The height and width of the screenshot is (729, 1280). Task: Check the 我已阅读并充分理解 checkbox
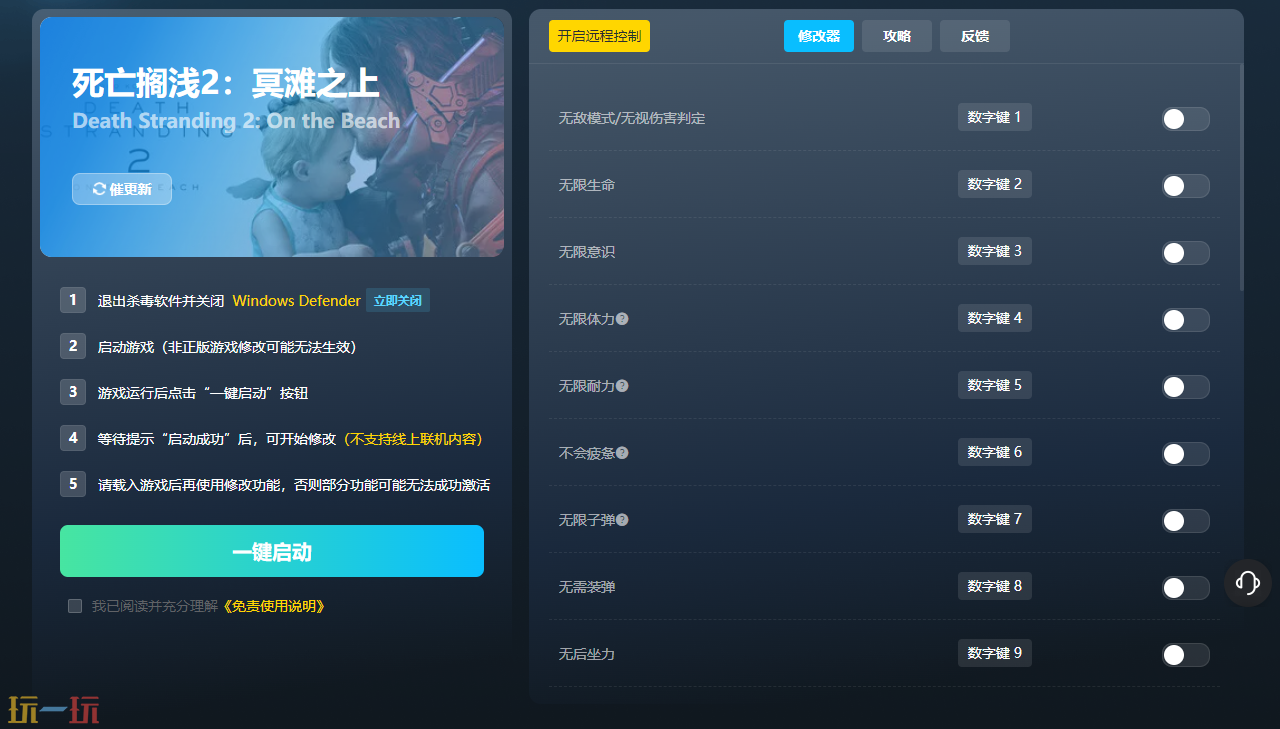(x=75, y=606)
